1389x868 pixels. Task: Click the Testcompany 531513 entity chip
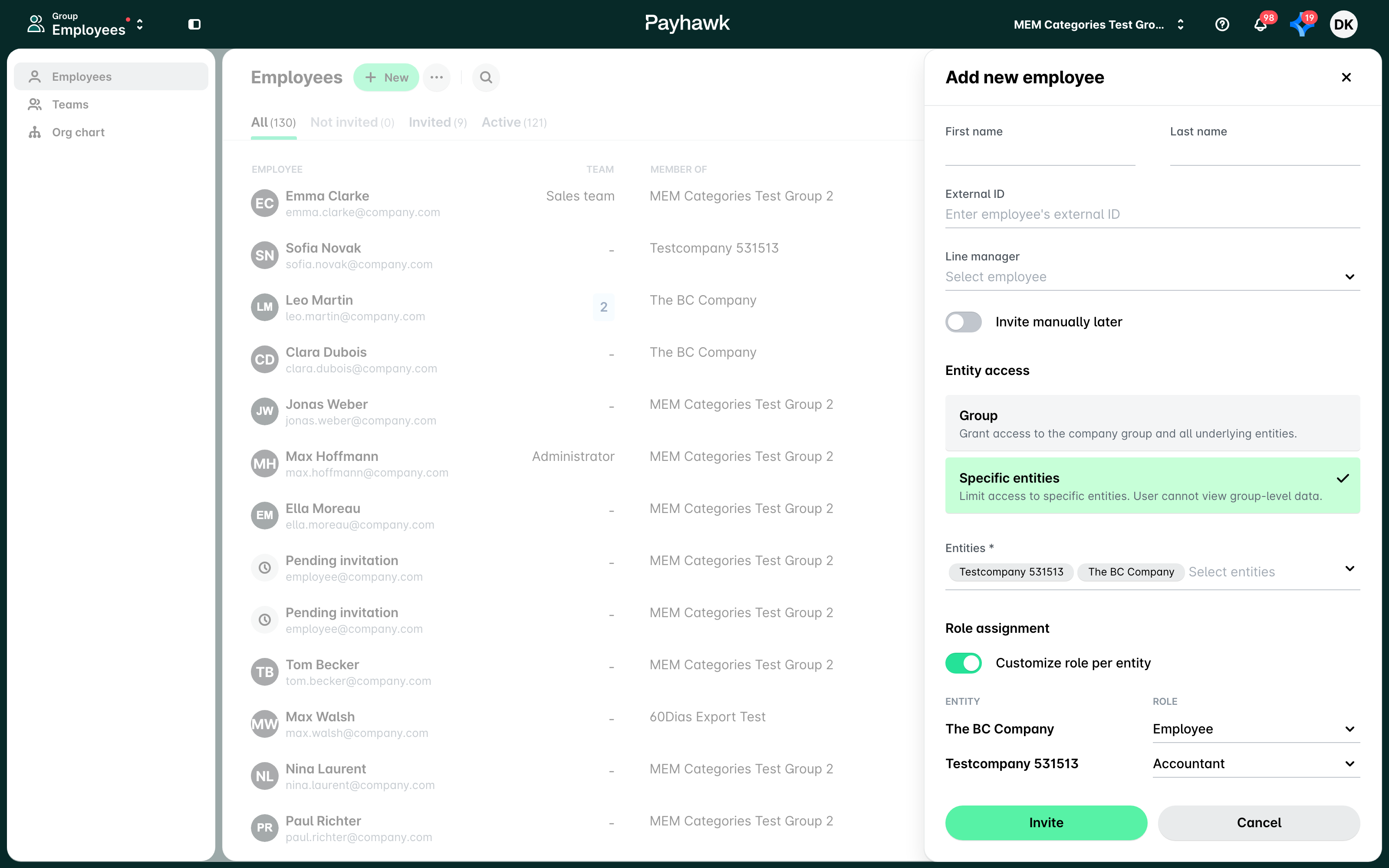pyautogui.click(x=1011, y=572)
